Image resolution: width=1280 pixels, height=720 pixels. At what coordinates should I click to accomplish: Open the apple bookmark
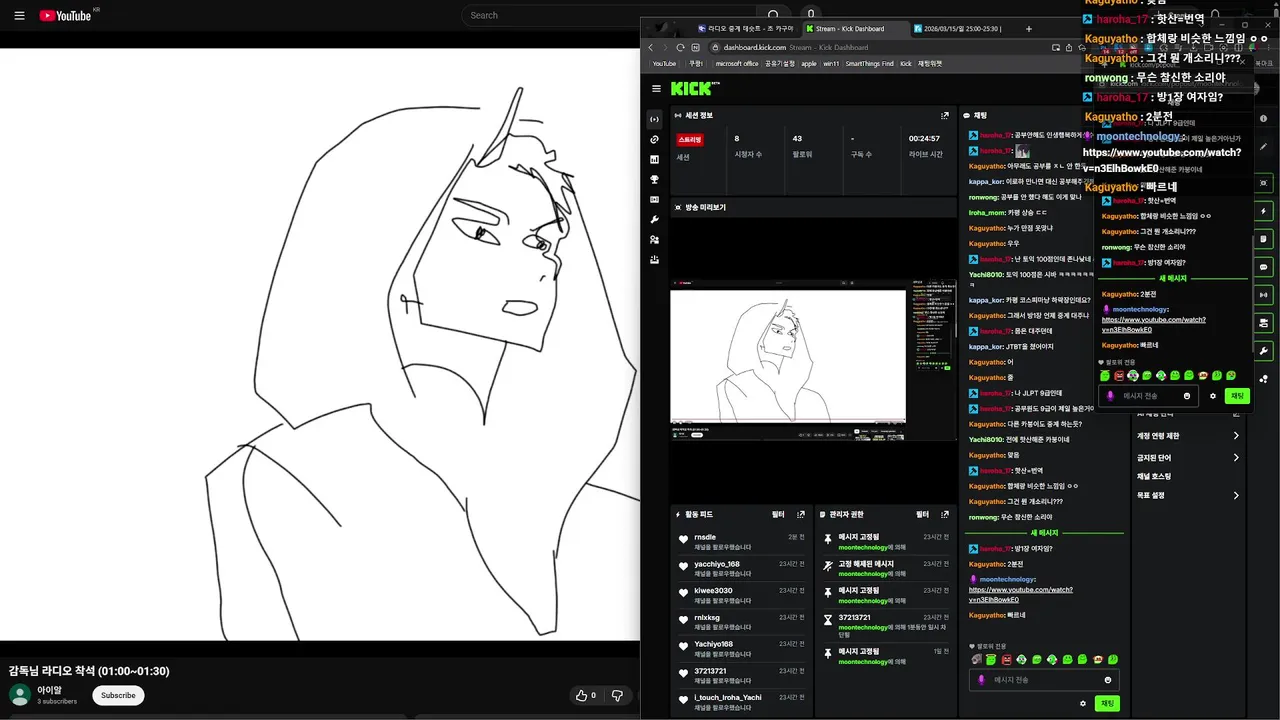[x=808, y=63]
